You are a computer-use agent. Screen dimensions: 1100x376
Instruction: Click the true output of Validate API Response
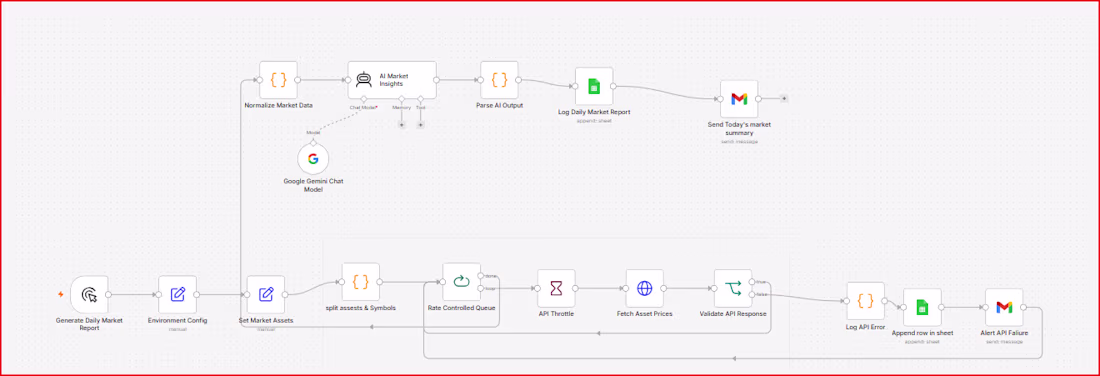(x=752, y=282)
